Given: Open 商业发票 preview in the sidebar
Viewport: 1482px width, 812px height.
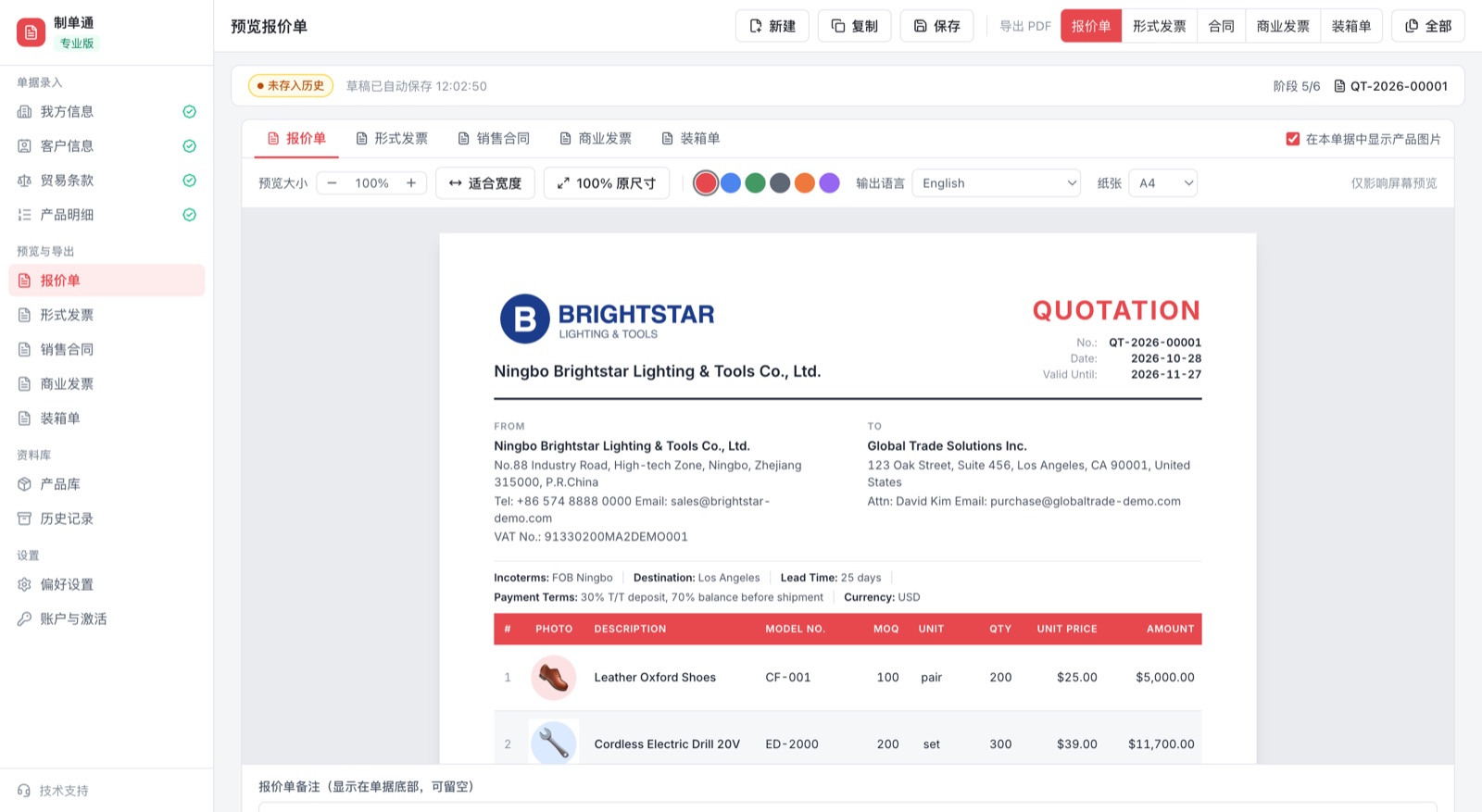Looking at the screenshot, I should [x=107, y=383].
